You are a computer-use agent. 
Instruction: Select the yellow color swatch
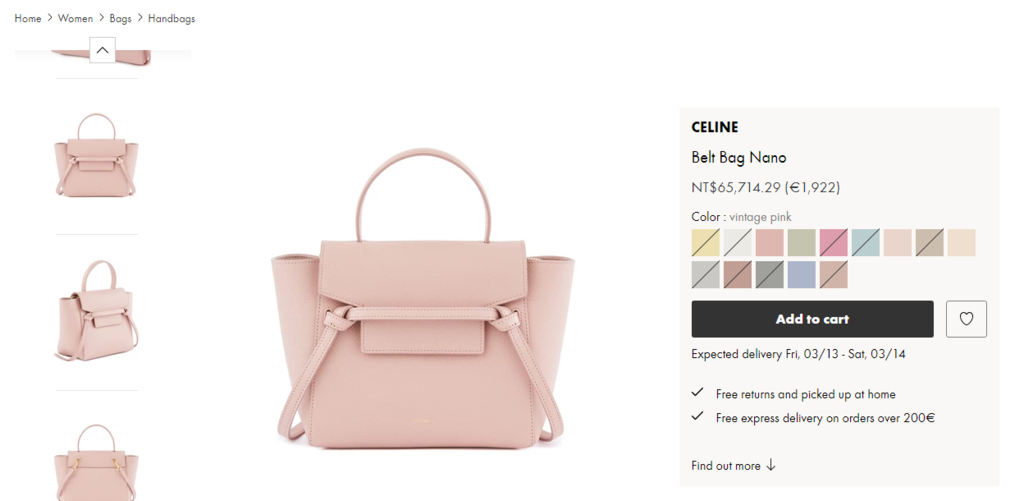[705, 242]
